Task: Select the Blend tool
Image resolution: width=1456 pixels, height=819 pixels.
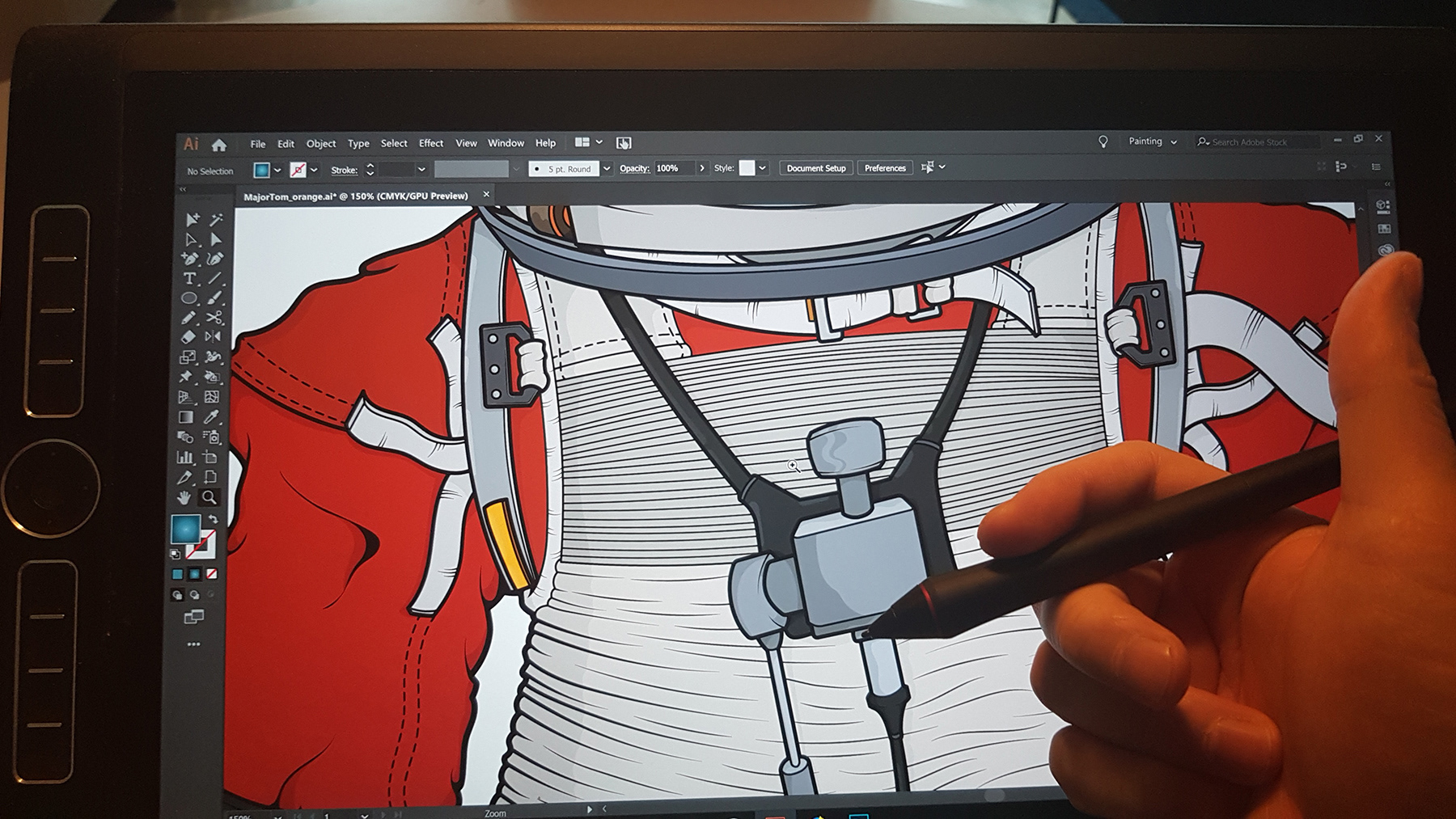Action: tap(184, 437)
